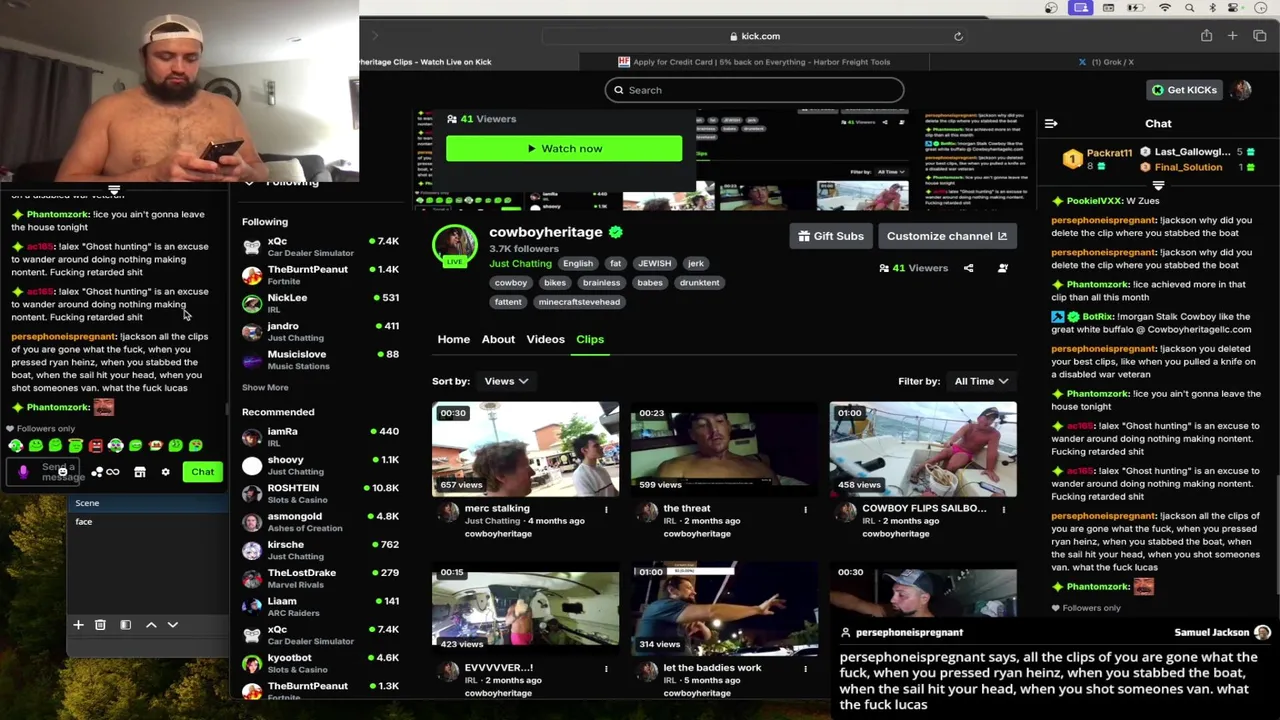Open chat settings gear in the popout chat
1280x720 pixels.
tap(165, 472)
